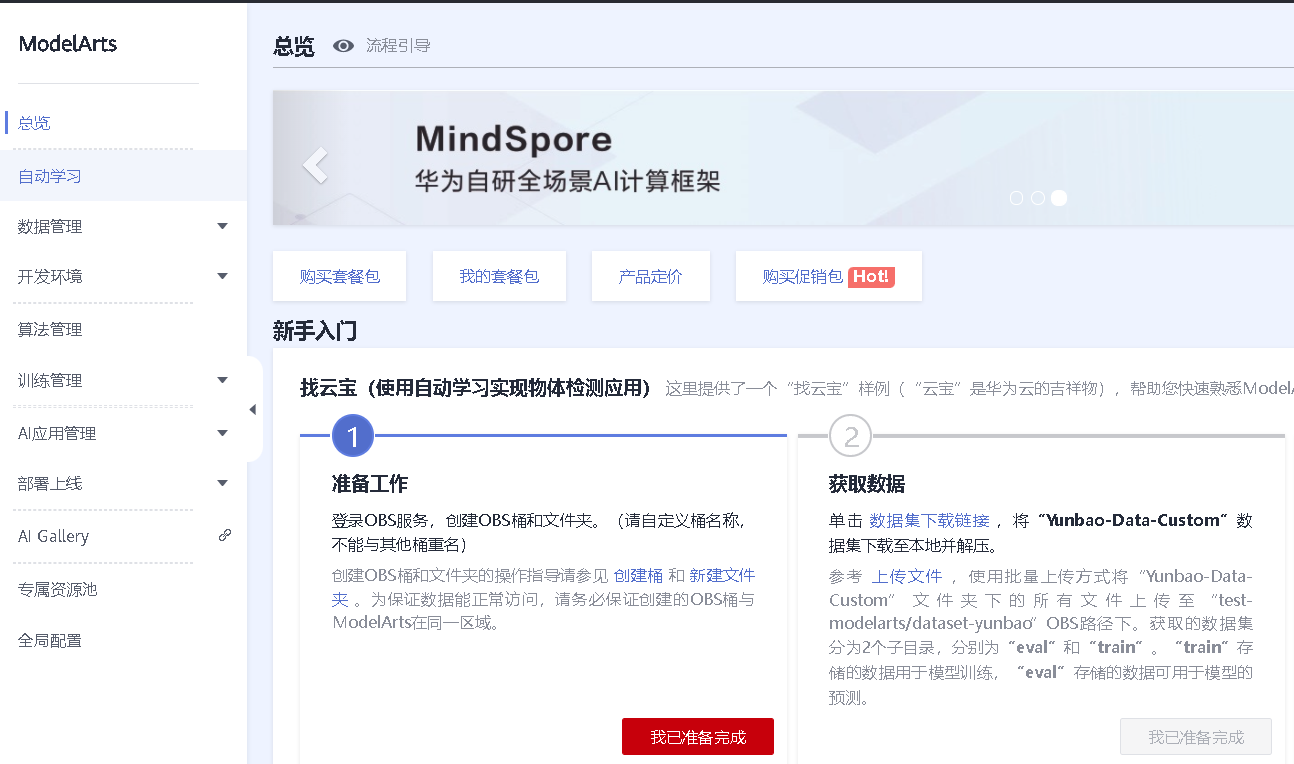Select 开发环境 sidebar item
The width and height of the screenshot is (1294, 764).
(49, 276)
